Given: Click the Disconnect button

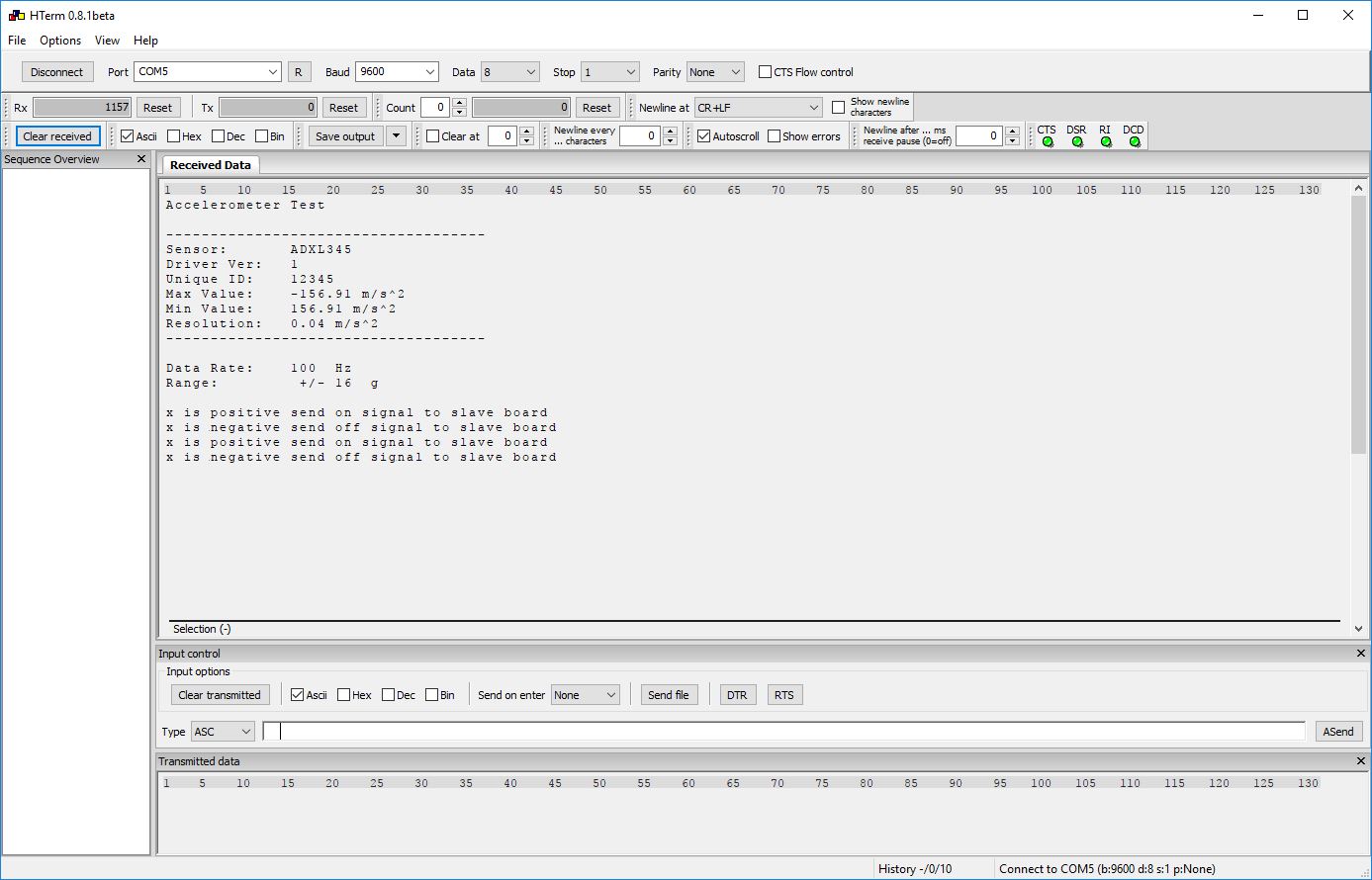Looking at the screenshot, I should pyautogui.click(x=57, y=72).
